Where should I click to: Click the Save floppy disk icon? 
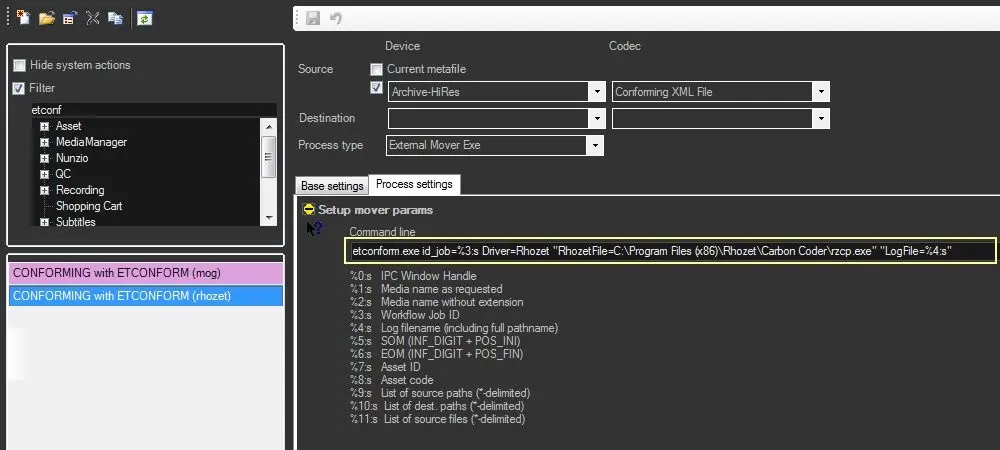[x=313, y=18]
